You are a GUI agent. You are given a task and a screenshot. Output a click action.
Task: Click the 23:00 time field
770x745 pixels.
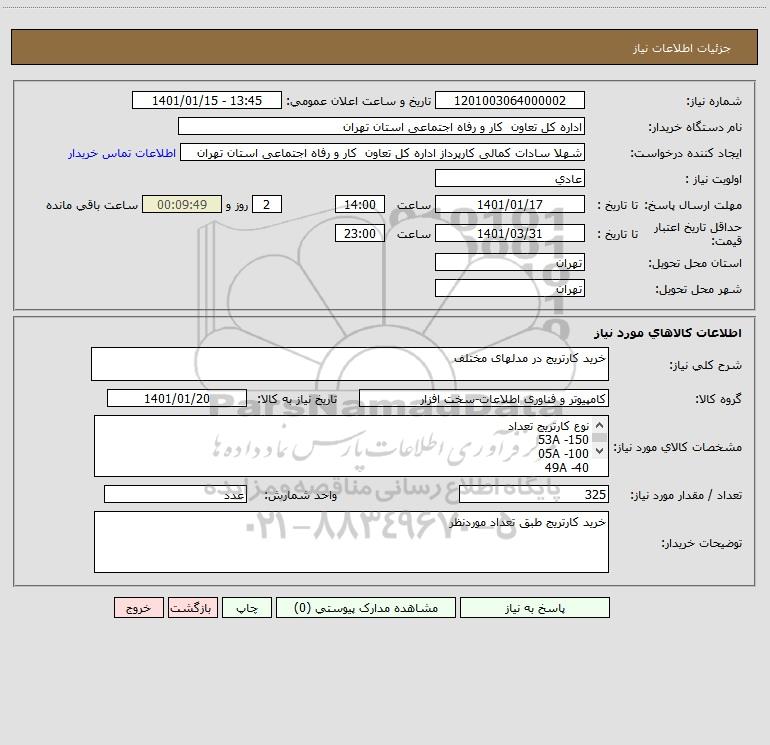[x=359, y=233]
